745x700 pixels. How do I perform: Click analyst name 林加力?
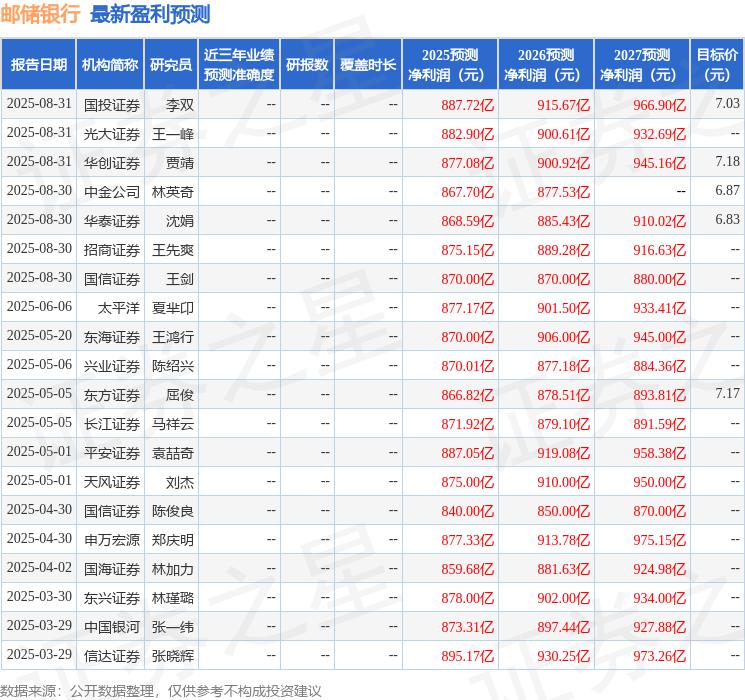pos(173,569)
